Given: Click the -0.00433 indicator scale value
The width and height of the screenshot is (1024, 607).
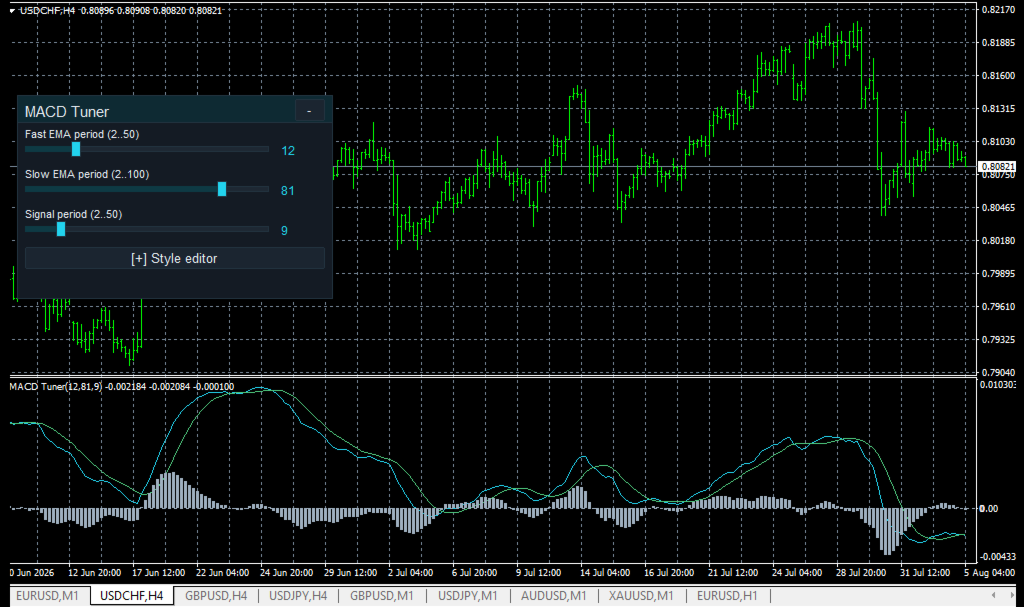Looking at the screenshot, I should click(997, 557).
